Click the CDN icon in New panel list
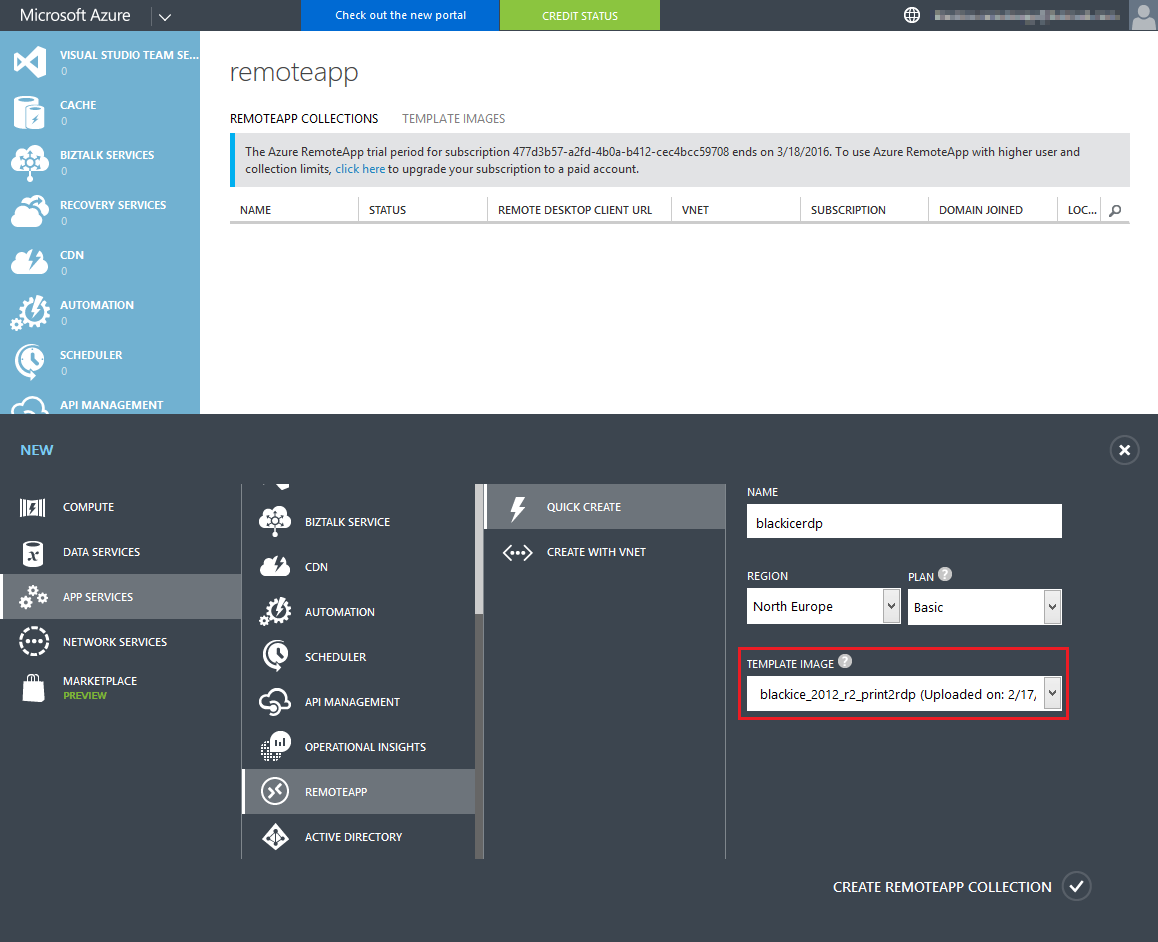 pos(275,566)
